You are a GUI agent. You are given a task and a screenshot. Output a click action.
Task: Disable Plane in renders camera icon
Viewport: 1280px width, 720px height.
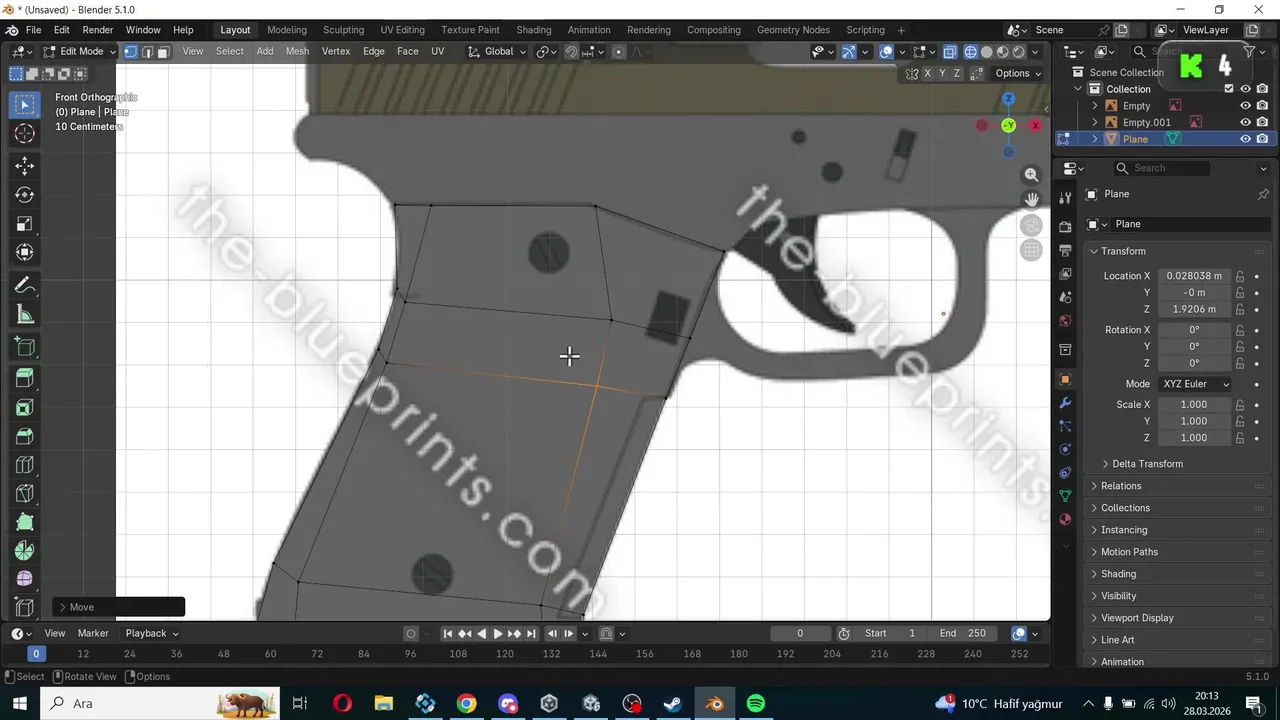[1263, 139]
